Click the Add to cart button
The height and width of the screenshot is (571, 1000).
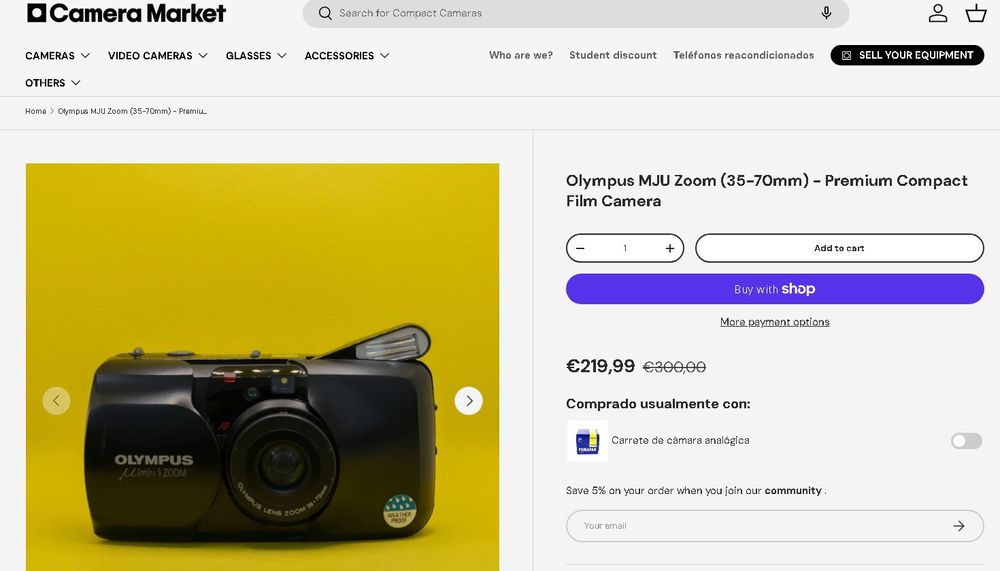point(839,248)
